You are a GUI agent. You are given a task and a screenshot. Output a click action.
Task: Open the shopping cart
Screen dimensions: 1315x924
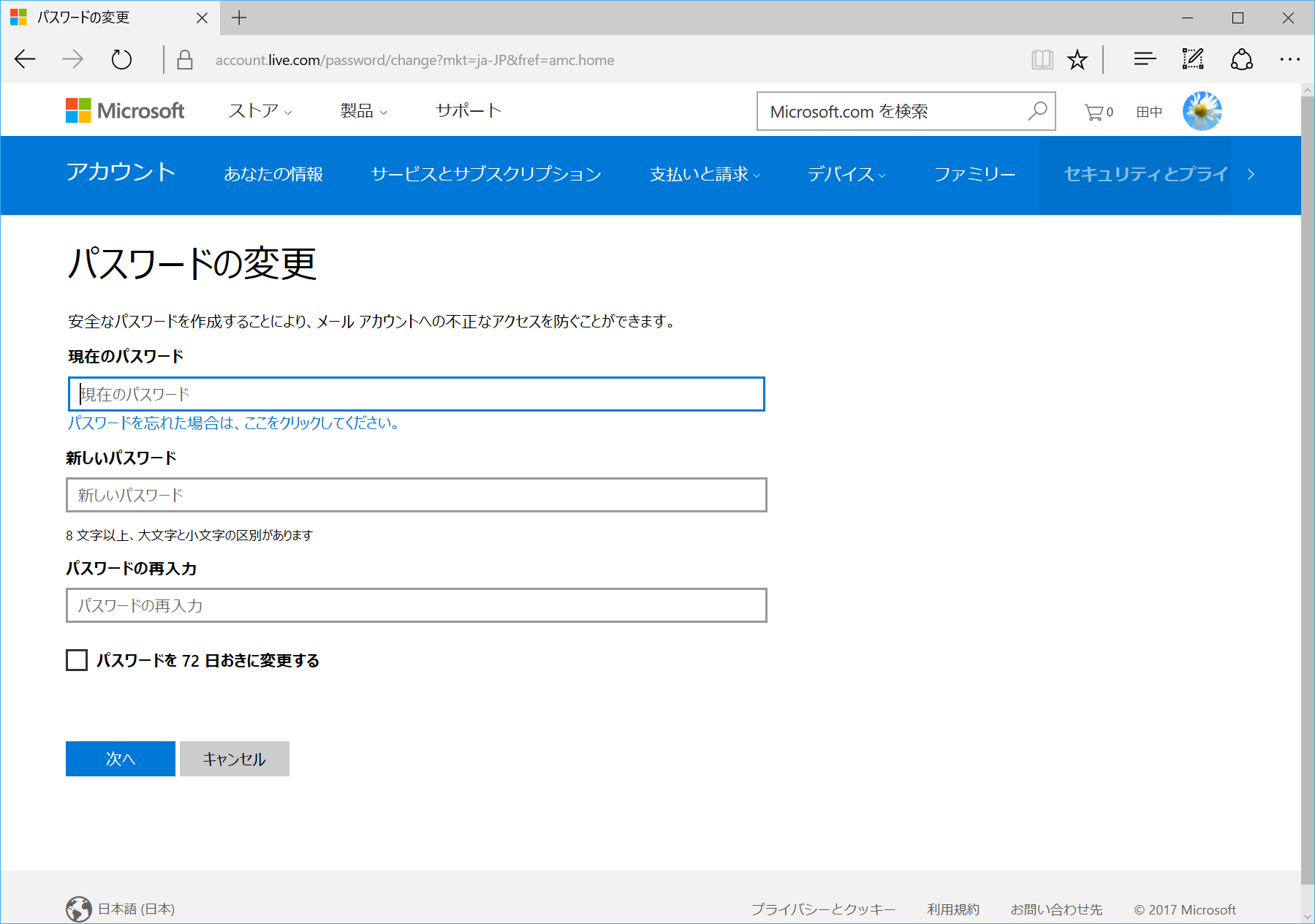pos(1094,111)
